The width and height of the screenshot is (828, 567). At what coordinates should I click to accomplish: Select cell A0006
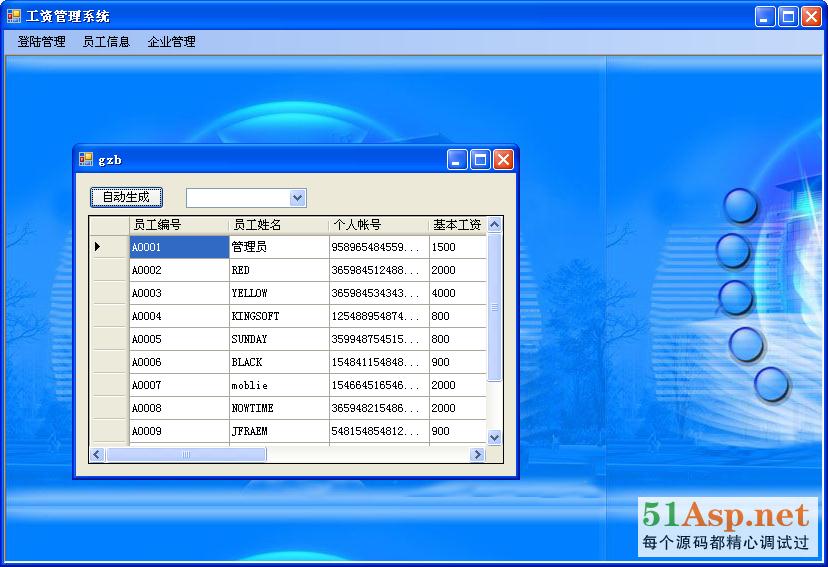click(179, 362)
